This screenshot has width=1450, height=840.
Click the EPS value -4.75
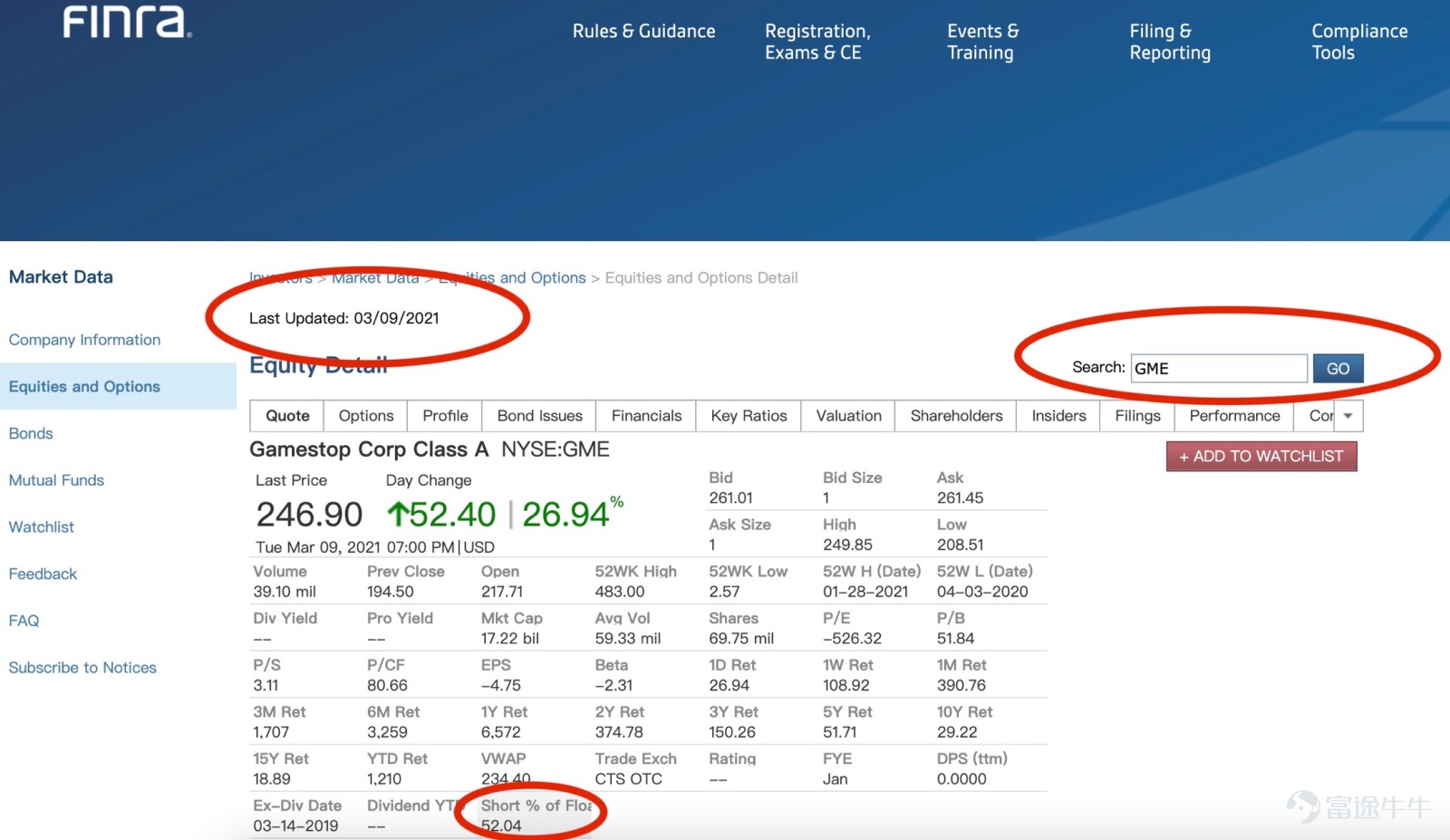tap(500, 685)
